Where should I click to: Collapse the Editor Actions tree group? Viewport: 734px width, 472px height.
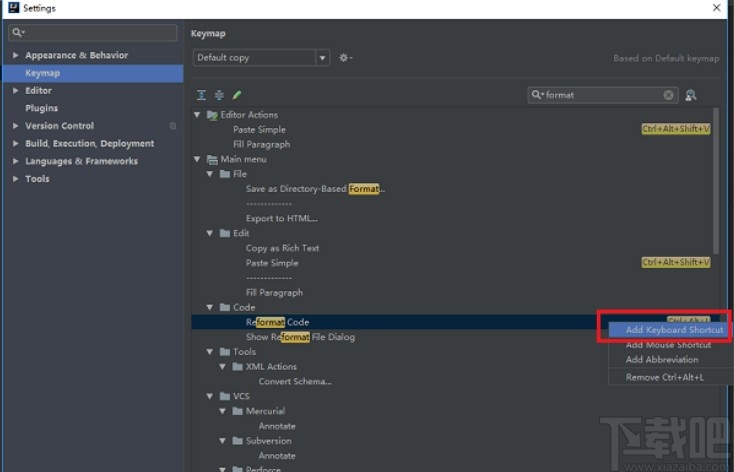198,115
